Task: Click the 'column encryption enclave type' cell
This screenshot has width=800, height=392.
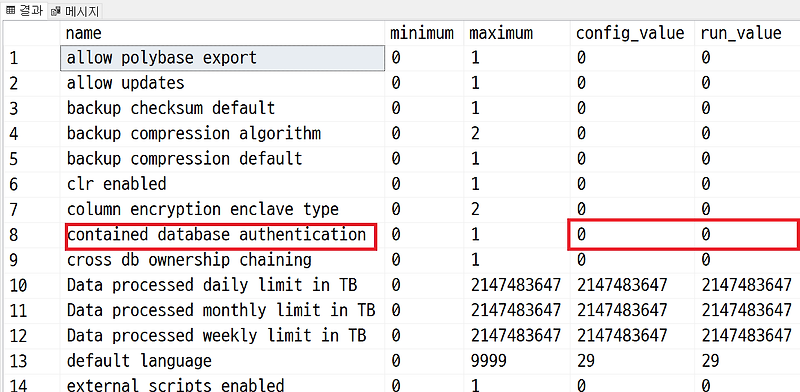Action: pos(222,209)
